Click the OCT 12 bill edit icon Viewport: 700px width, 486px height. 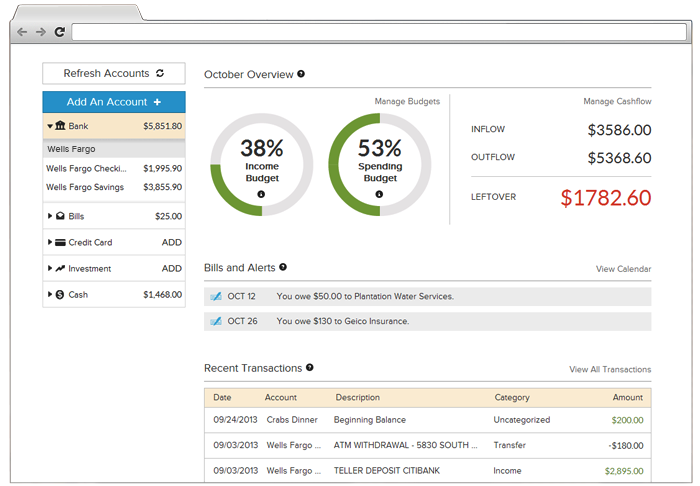pos(216,296)
